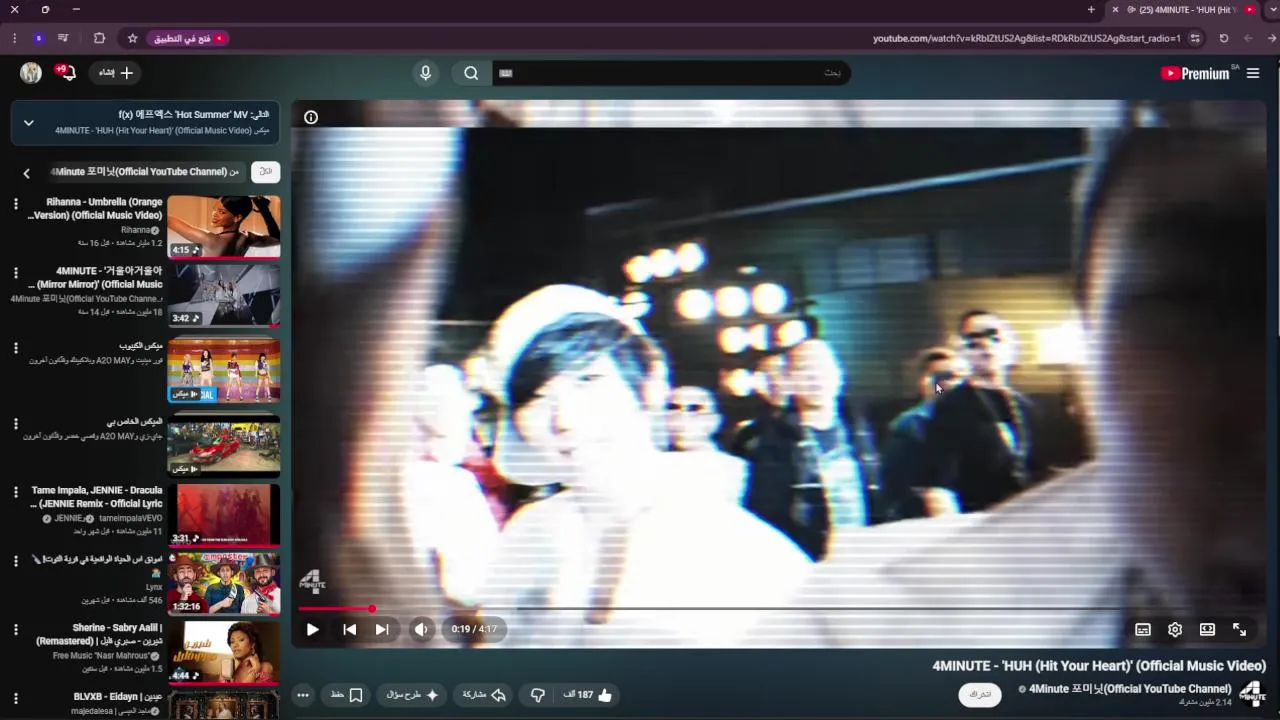Open more actions three-dot menu below video
This screenshot has height=720, width=1280.
(303, 695)
